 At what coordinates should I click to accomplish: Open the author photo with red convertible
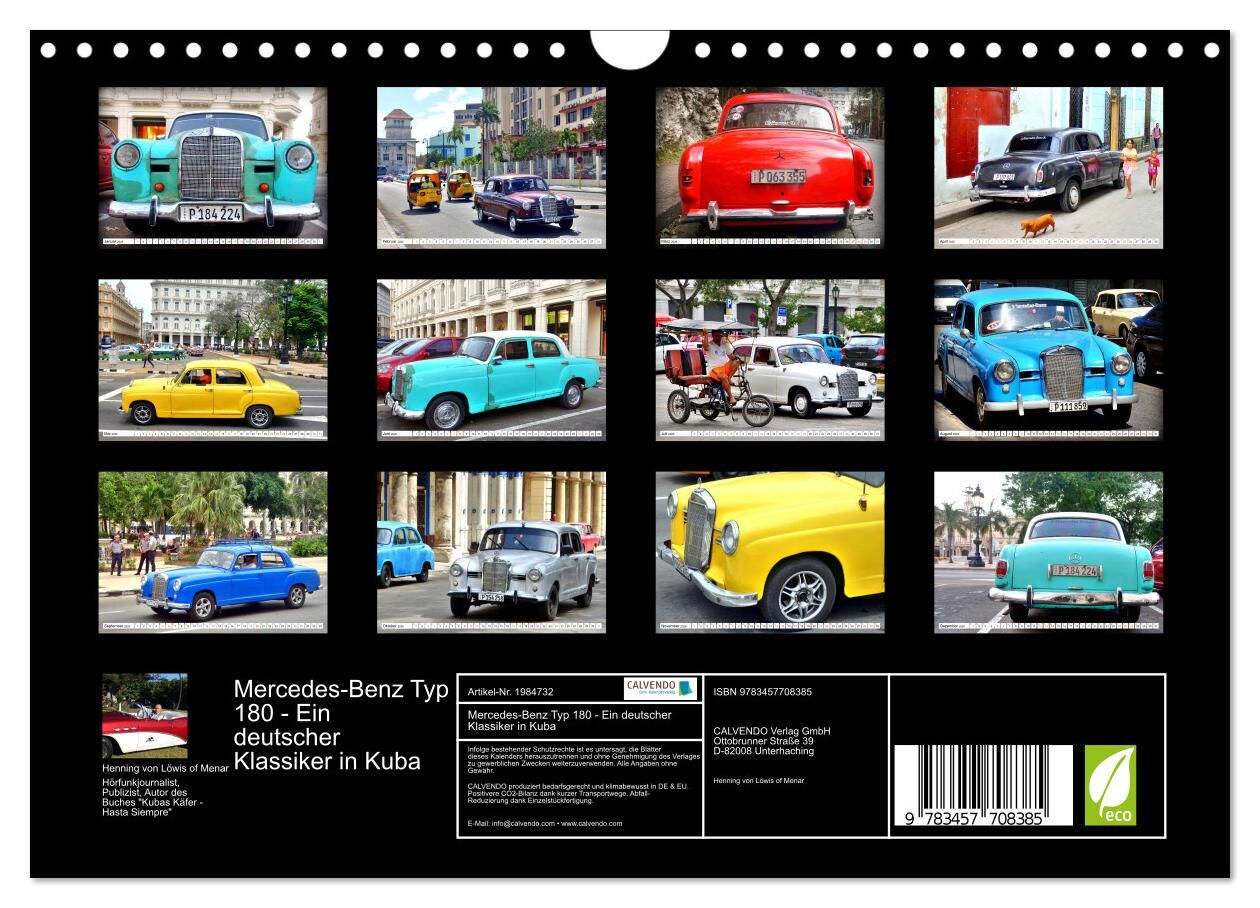(144, 716)
